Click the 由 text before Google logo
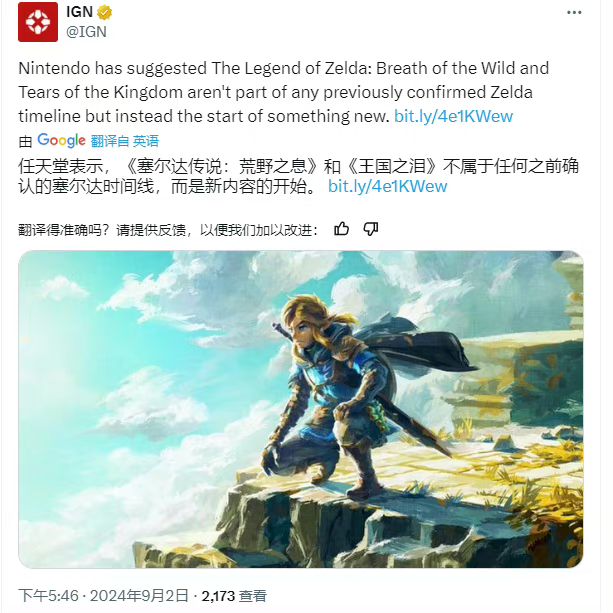Image resolution: width=613 pixels, height=613 pixels. pyautogui.click(x=25, y=142)
